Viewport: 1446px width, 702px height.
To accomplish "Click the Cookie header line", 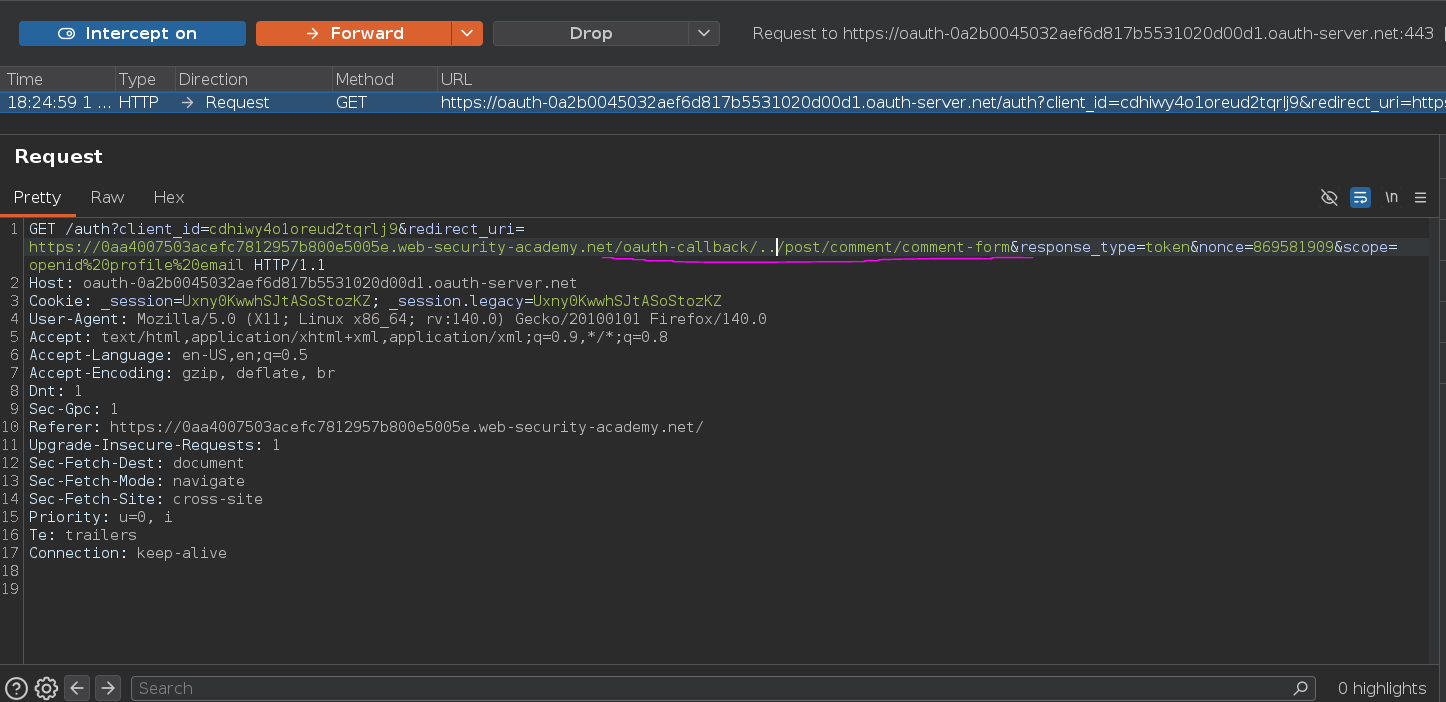I will pos(375,301).
